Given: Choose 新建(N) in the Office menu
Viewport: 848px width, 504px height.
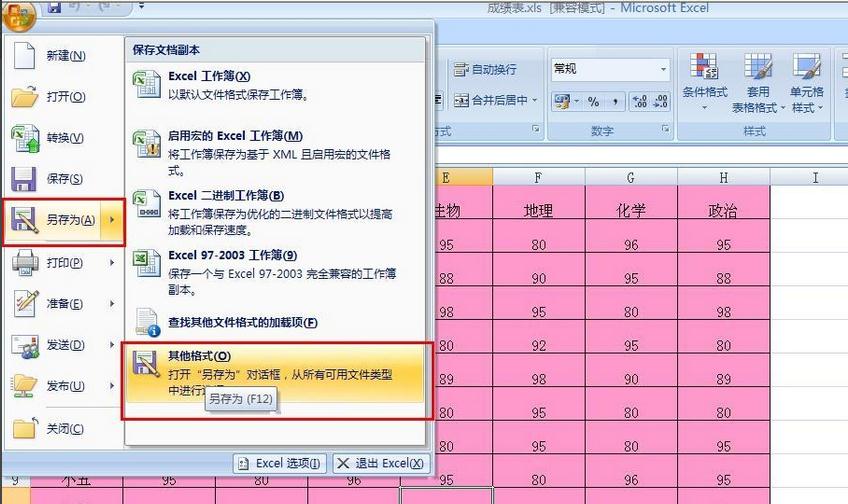Looking at the screenshot, I should (64, 56).
